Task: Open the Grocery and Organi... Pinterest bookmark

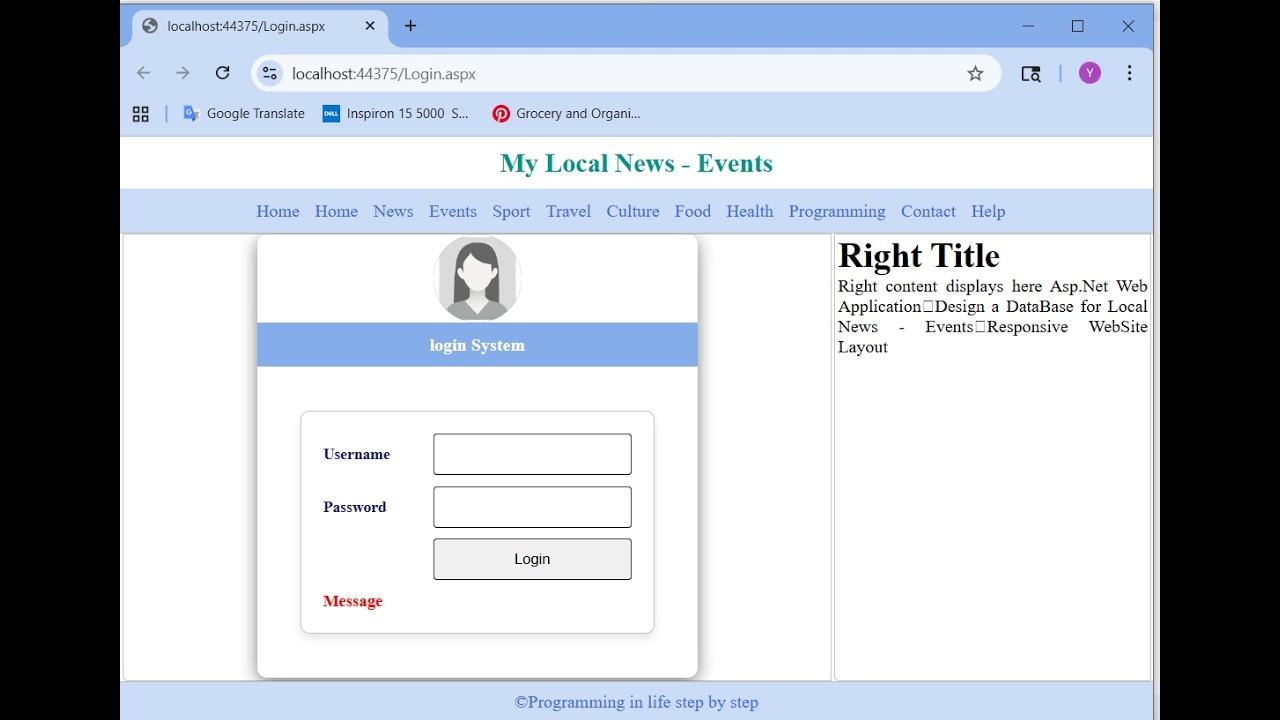Action: pos(566,114)
